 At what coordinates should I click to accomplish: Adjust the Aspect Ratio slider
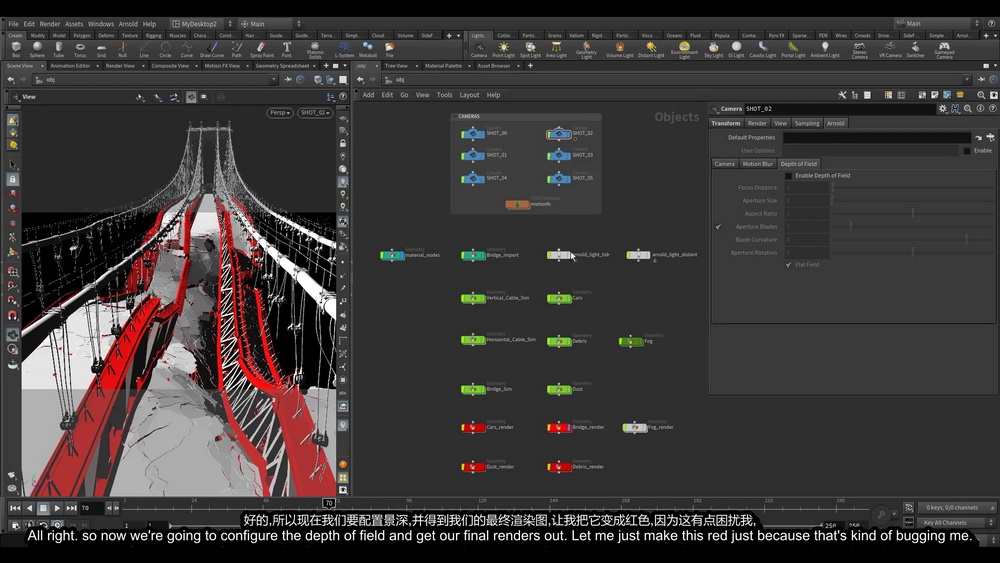click(x=912, y=214)
